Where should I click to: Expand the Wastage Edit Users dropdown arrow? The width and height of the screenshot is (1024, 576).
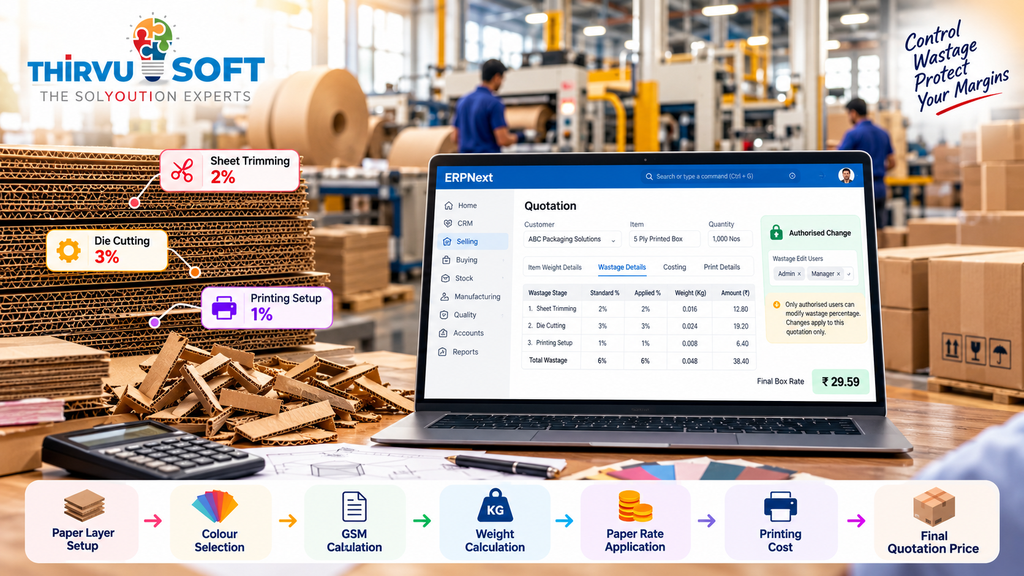[x=848, y=274]
